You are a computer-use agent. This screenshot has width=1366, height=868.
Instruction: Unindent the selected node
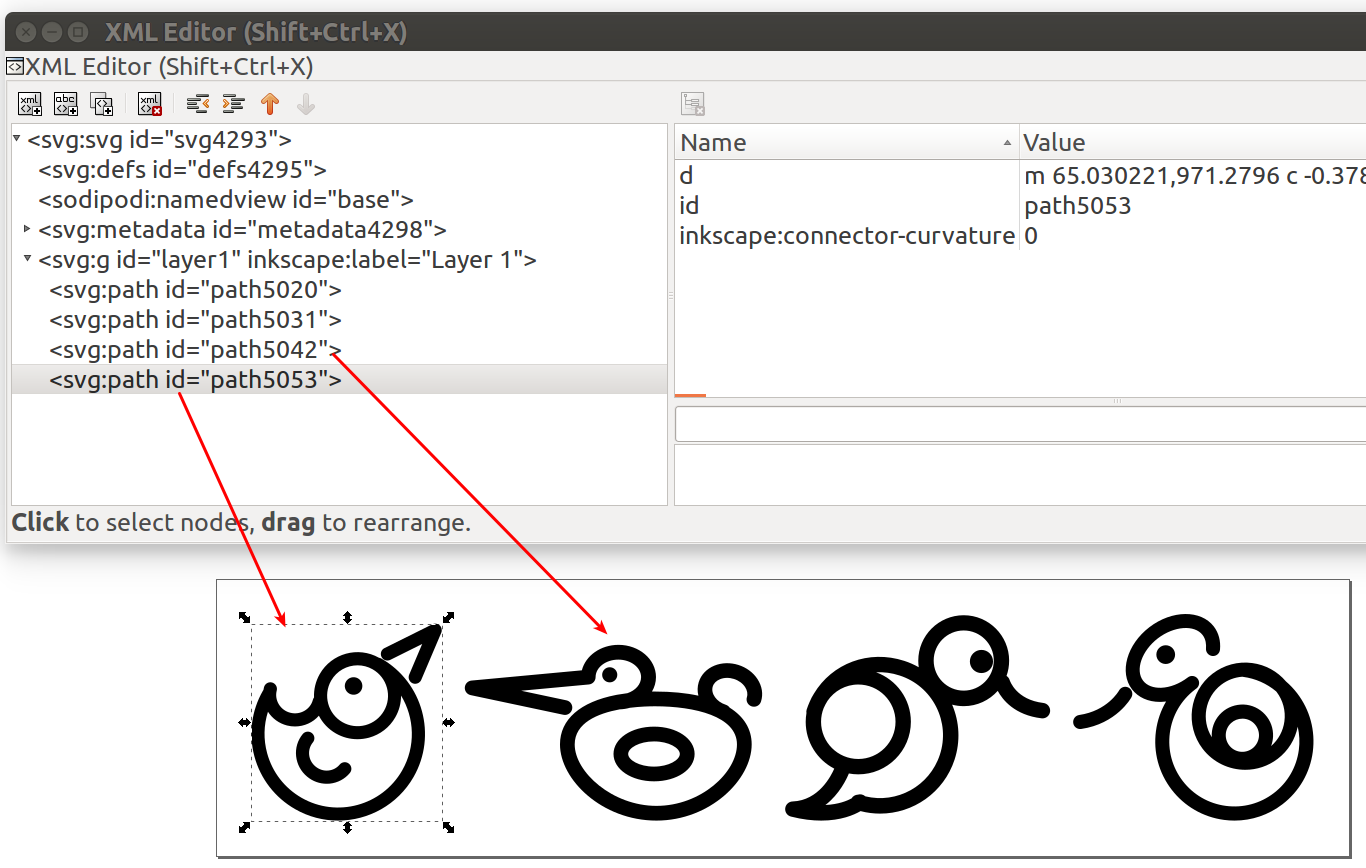pos(198,103)
